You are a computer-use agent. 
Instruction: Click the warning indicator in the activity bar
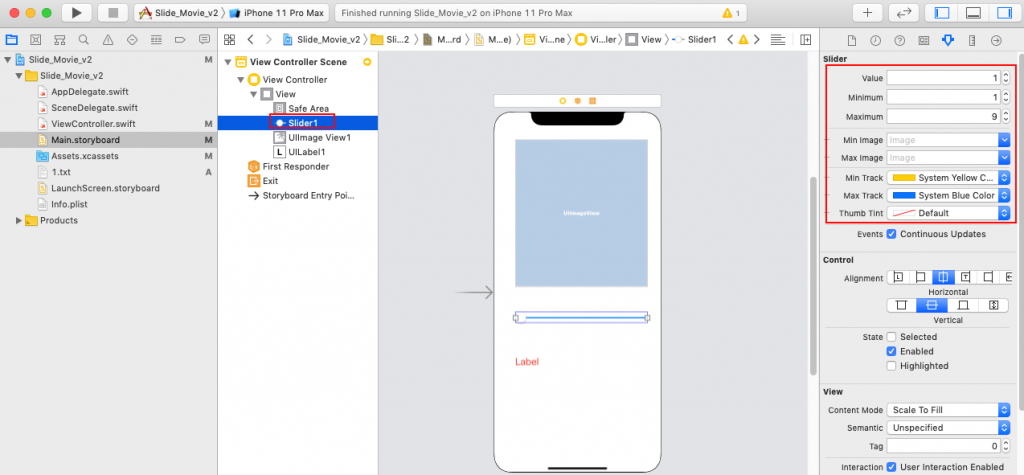pos(731,13)
